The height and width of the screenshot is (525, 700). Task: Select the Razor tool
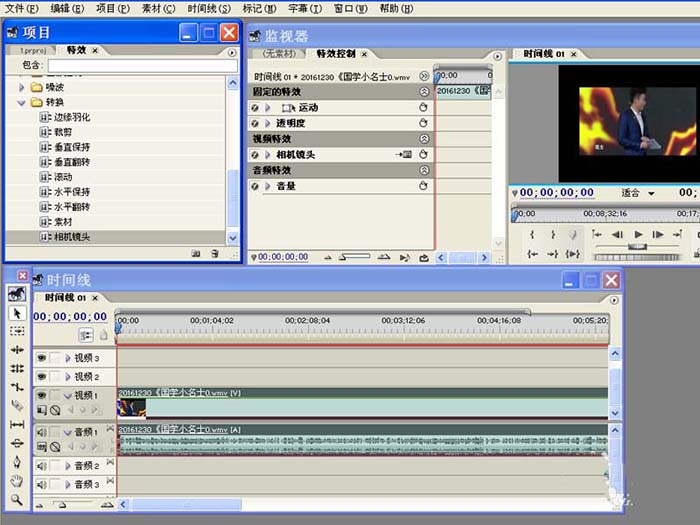point(17,405)
